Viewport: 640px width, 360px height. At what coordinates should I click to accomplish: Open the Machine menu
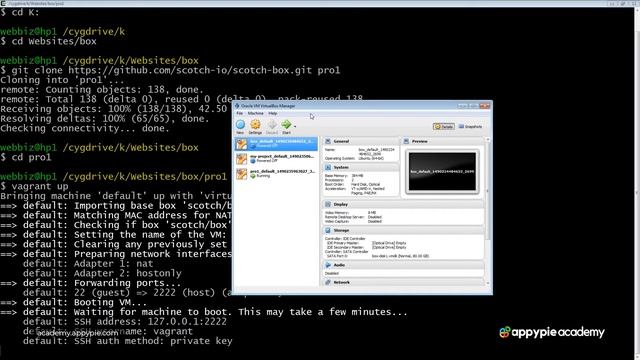[256, 113]
